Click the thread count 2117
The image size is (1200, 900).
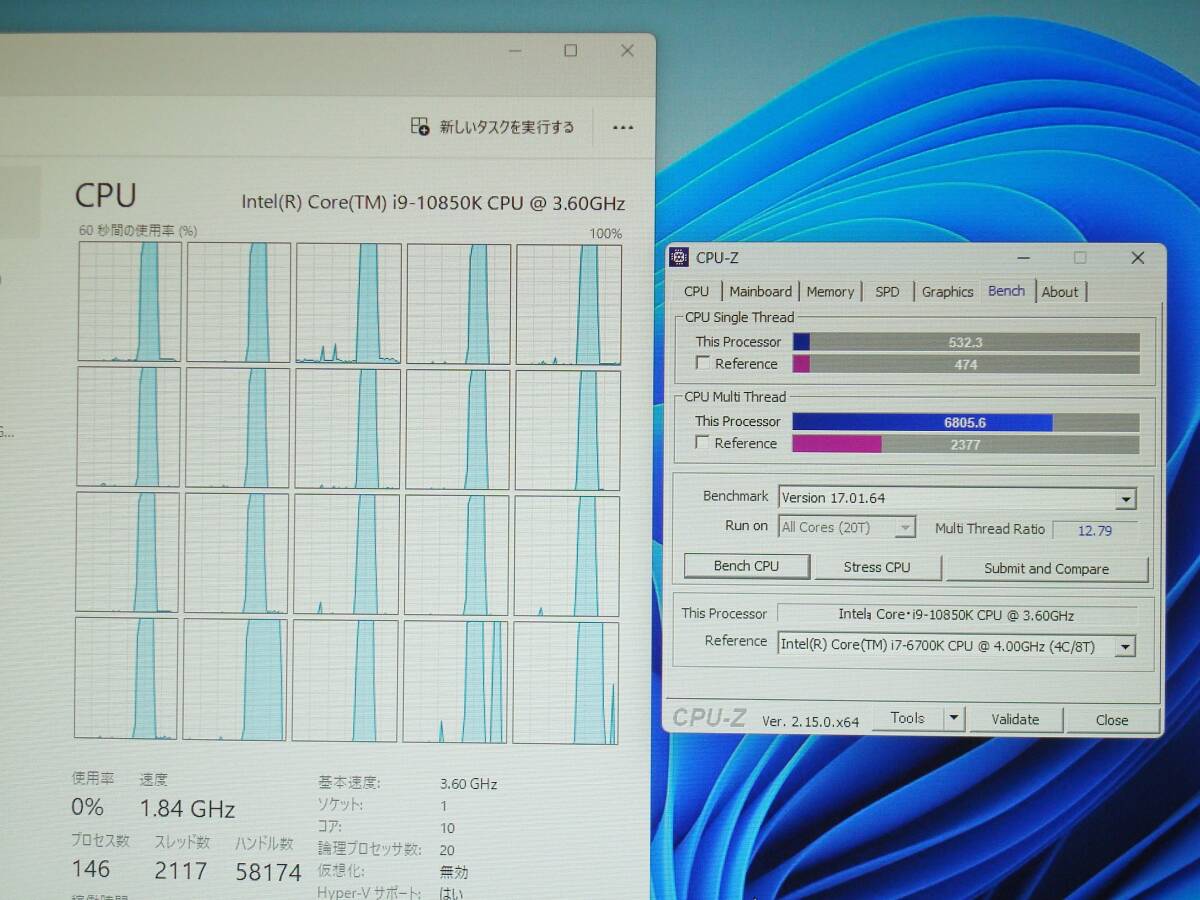coord(181,871)
